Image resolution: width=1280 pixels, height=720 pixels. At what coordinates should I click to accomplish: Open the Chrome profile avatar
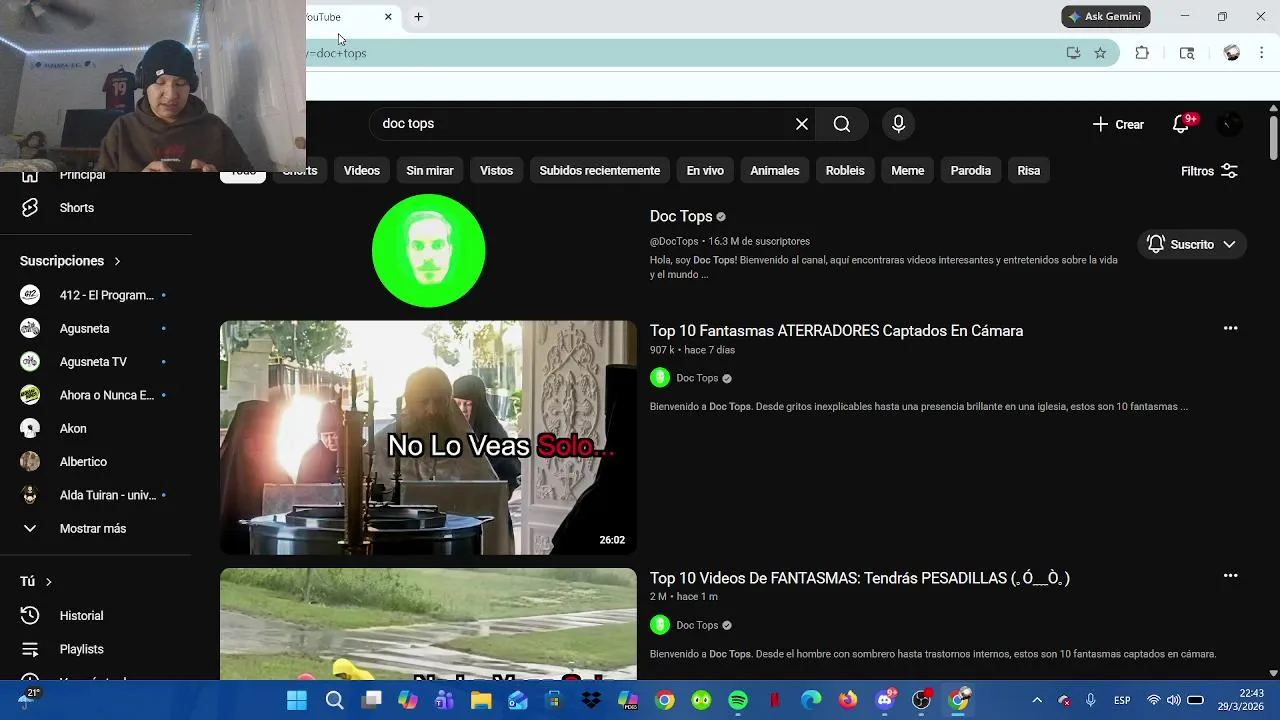point(1232,53)
